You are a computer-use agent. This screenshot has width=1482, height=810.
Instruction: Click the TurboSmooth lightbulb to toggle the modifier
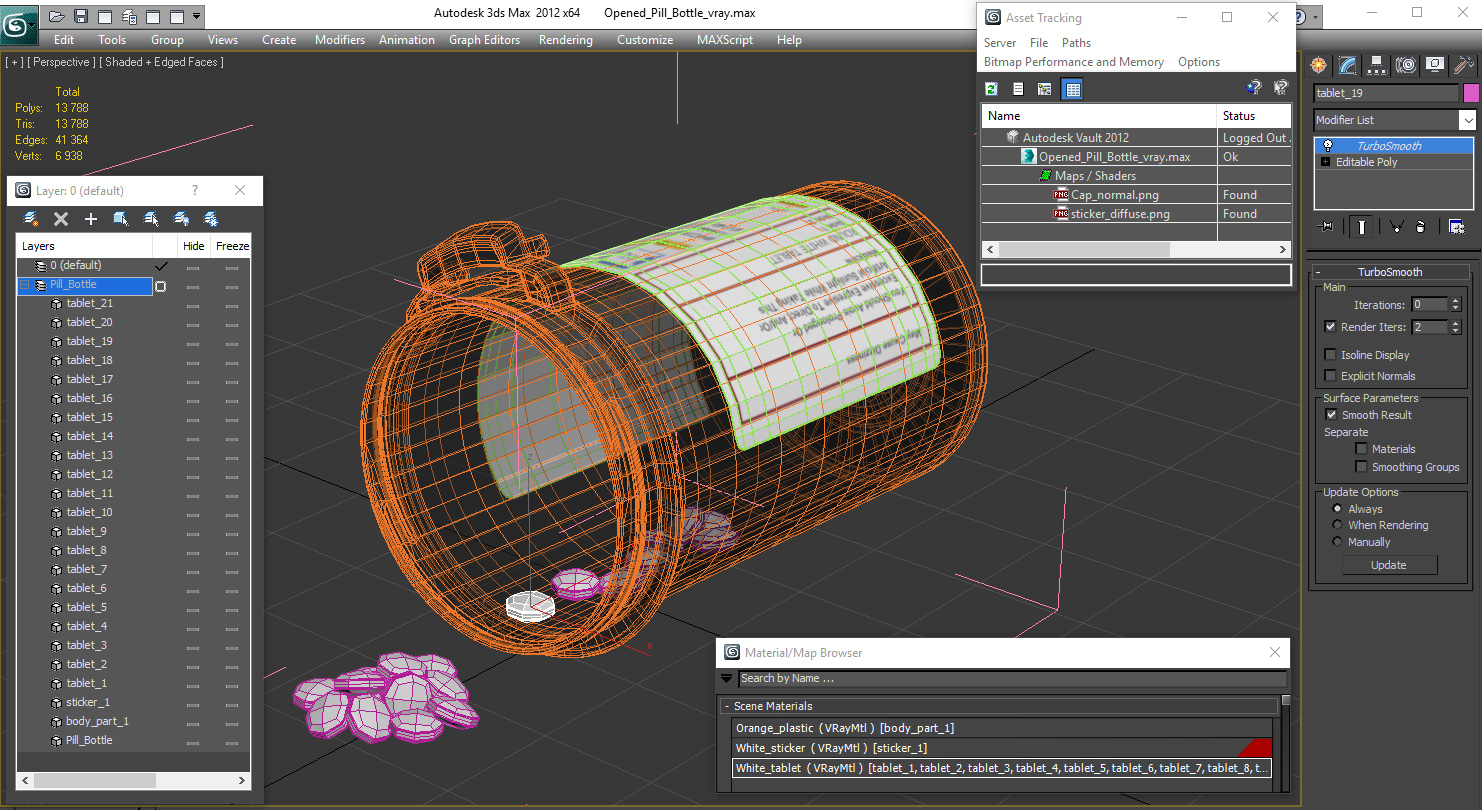click(1328, 146)
